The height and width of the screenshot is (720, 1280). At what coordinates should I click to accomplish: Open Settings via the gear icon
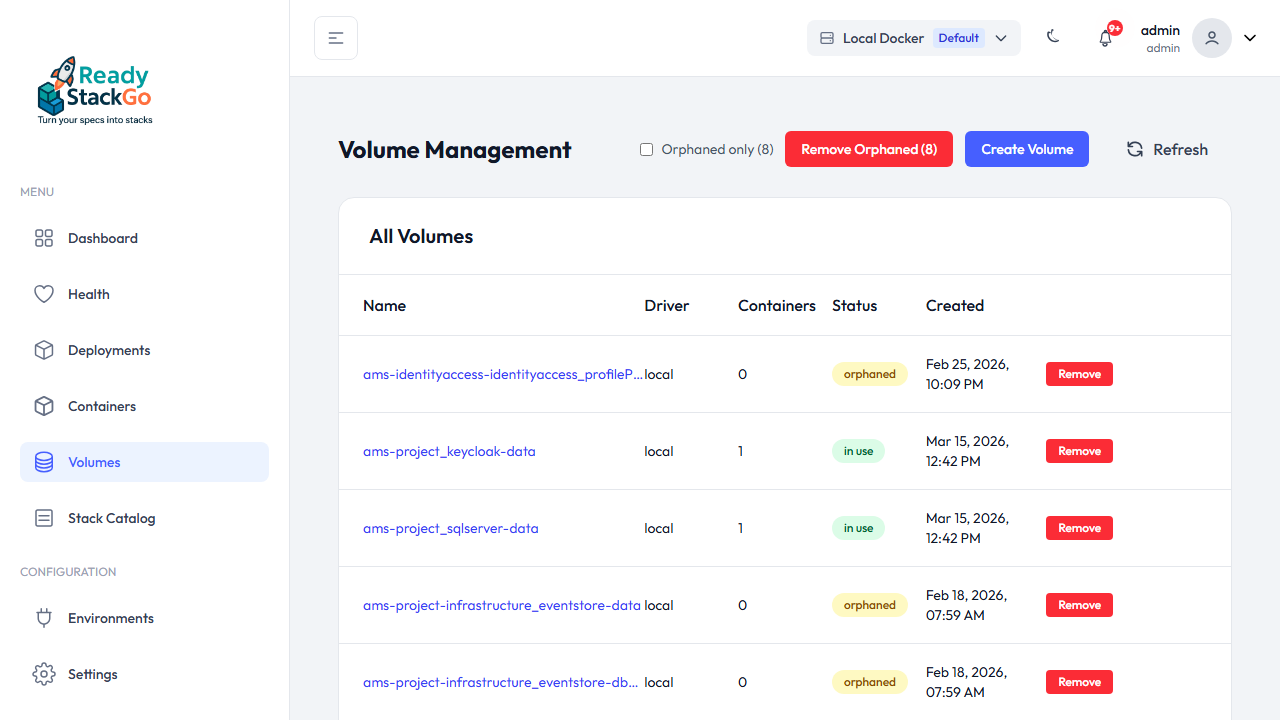click(44, 674)
